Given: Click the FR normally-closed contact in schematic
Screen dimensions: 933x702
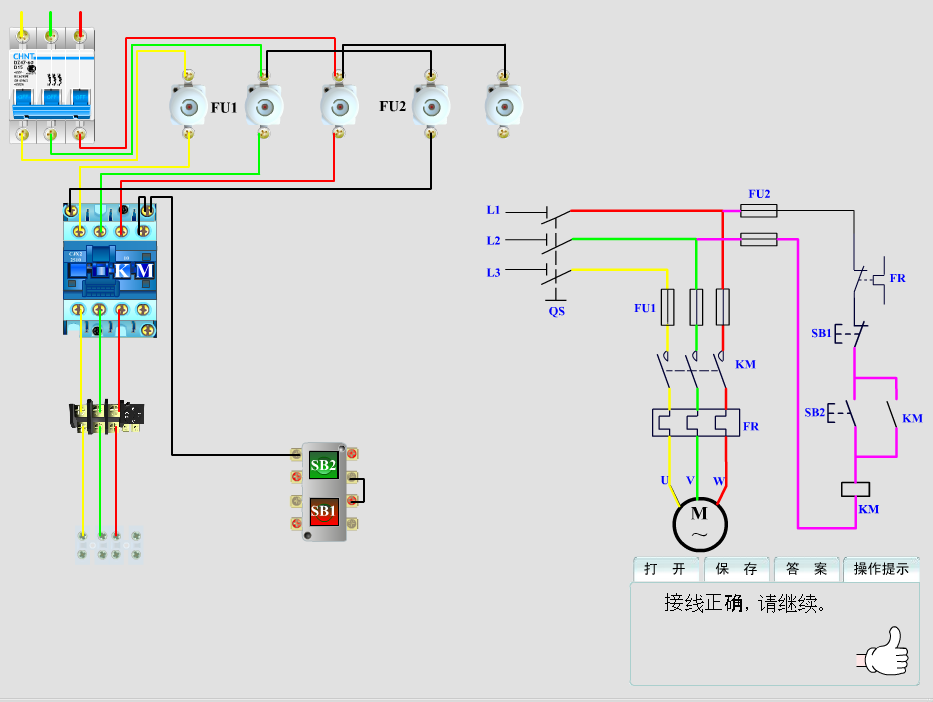Looking at the screenshot, I should tap(869, 279).
